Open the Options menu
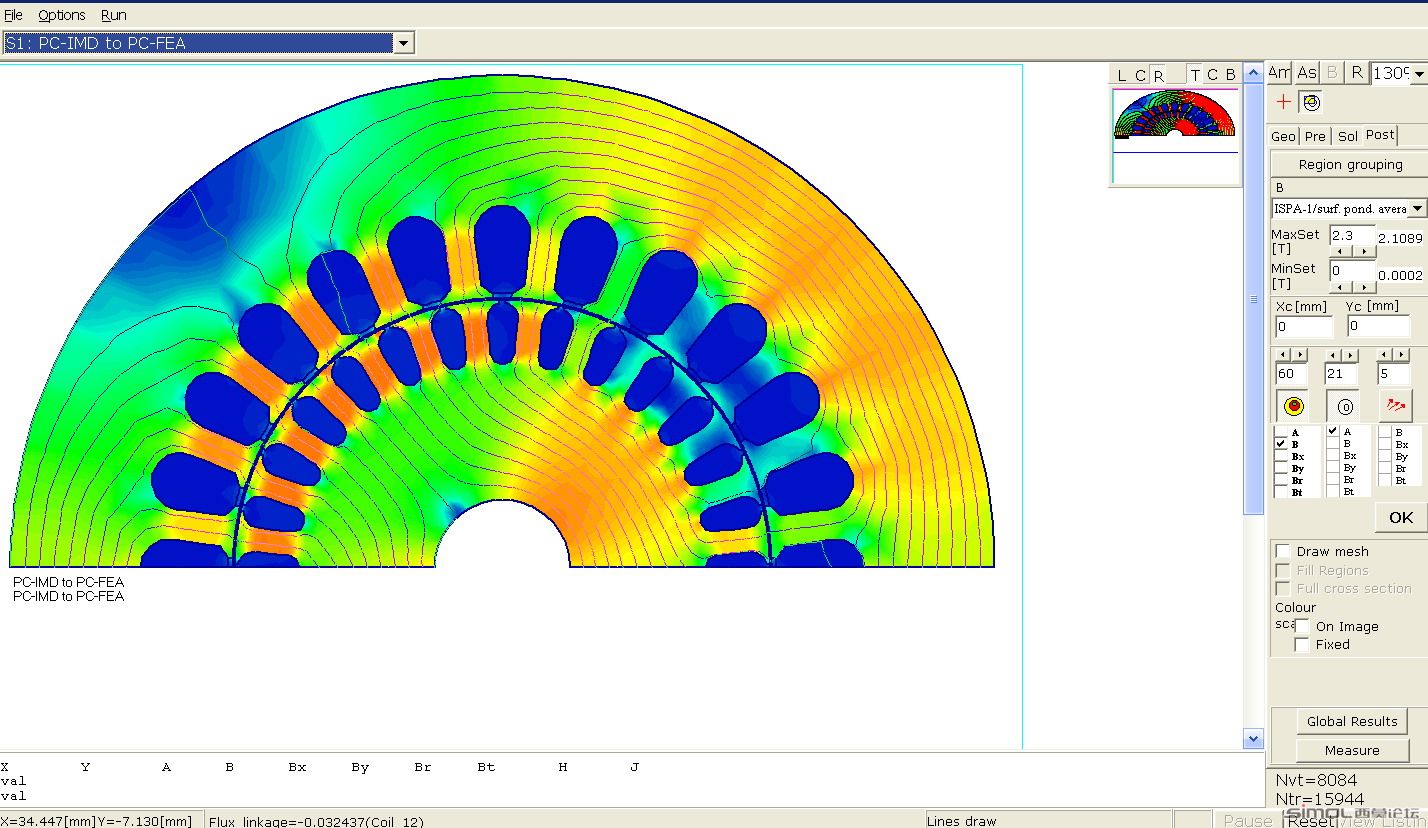 [x=62, y=15]
